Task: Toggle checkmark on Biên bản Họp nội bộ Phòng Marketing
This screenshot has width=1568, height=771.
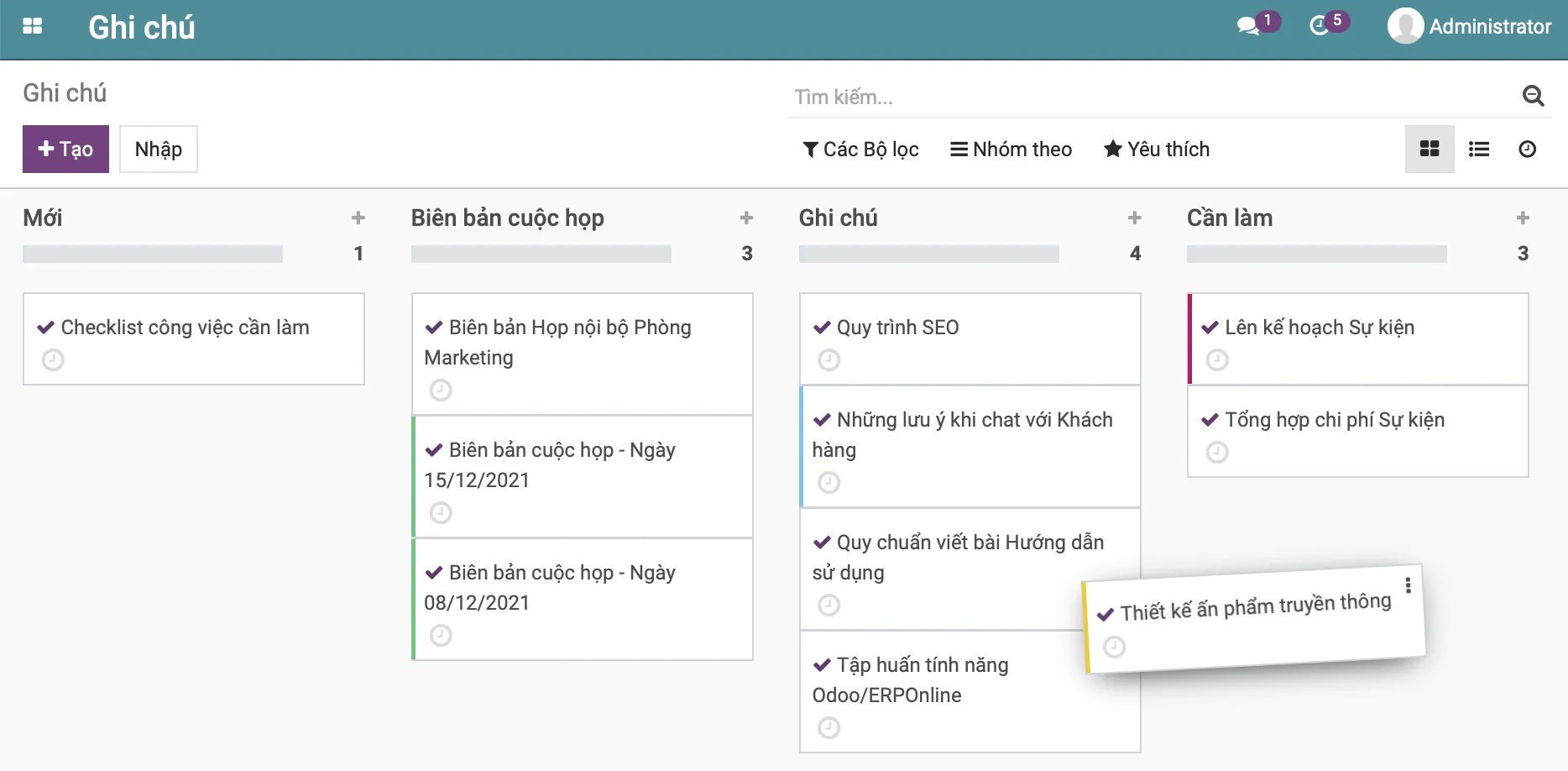Action: tap(433, 328)
